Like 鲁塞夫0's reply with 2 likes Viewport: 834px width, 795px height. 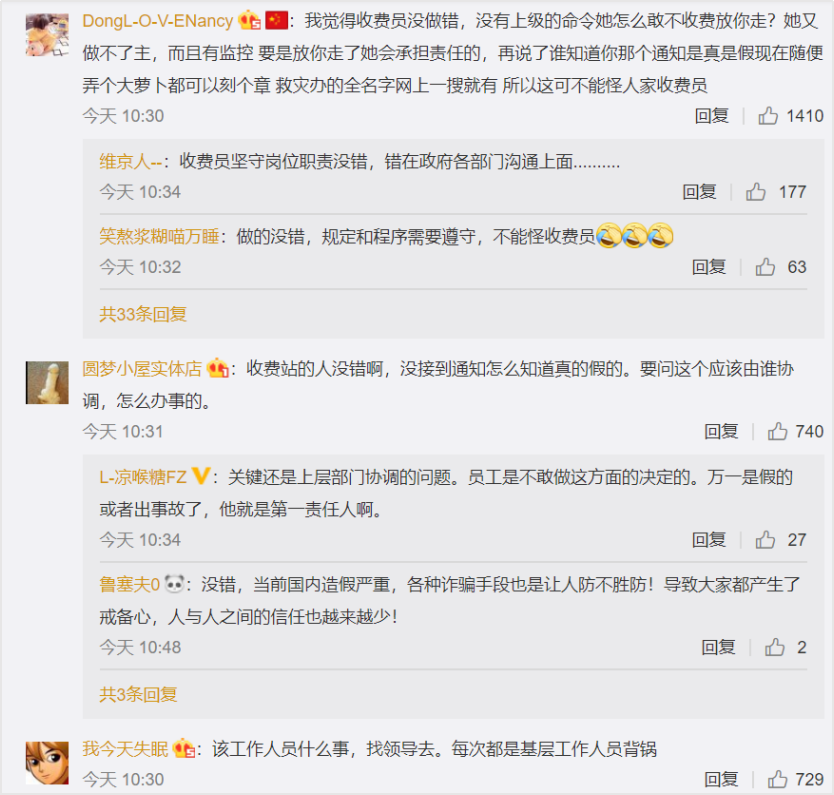[x=774, y=647]
